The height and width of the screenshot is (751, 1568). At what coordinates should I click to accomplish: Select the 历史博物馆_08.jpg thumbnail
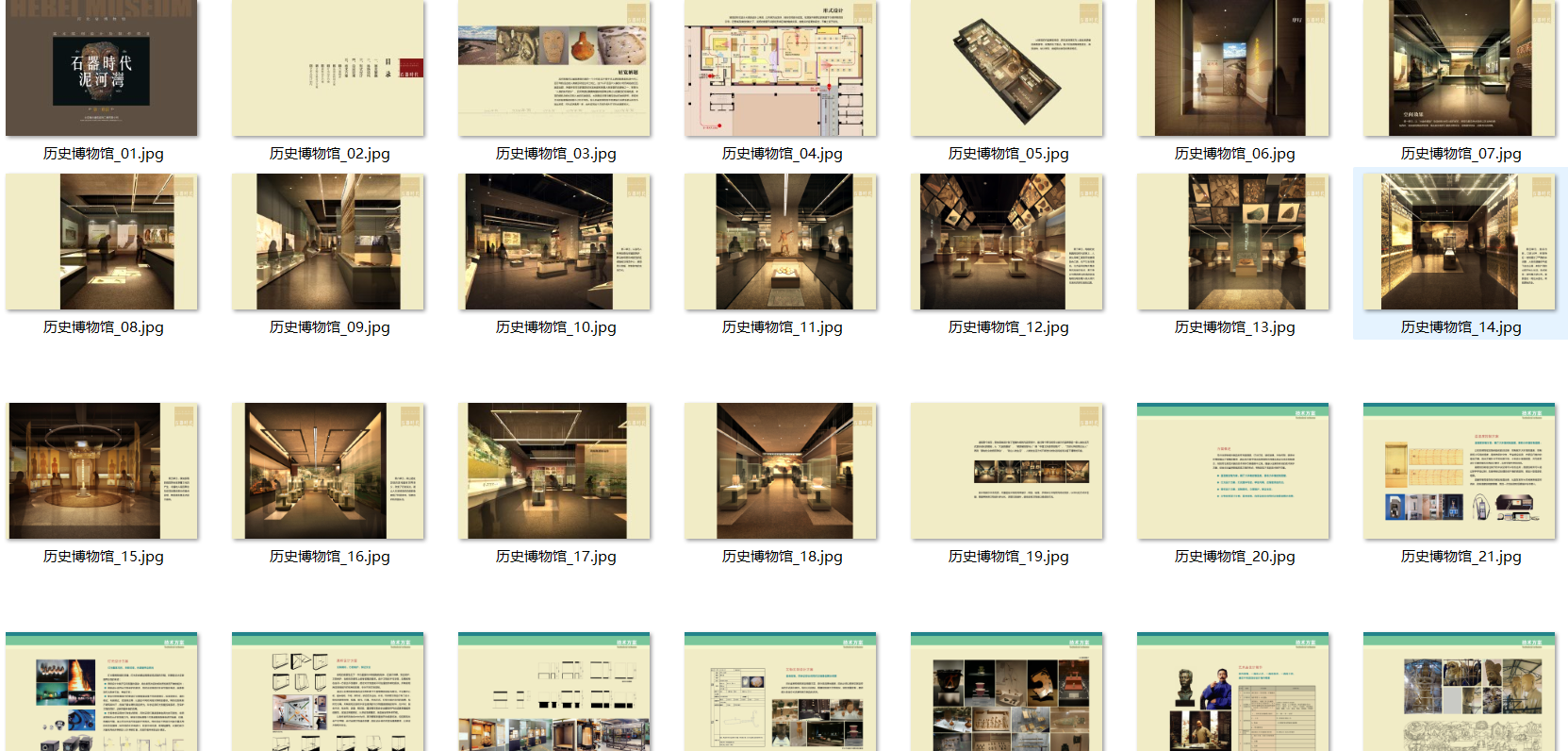[x=102, y=242]
